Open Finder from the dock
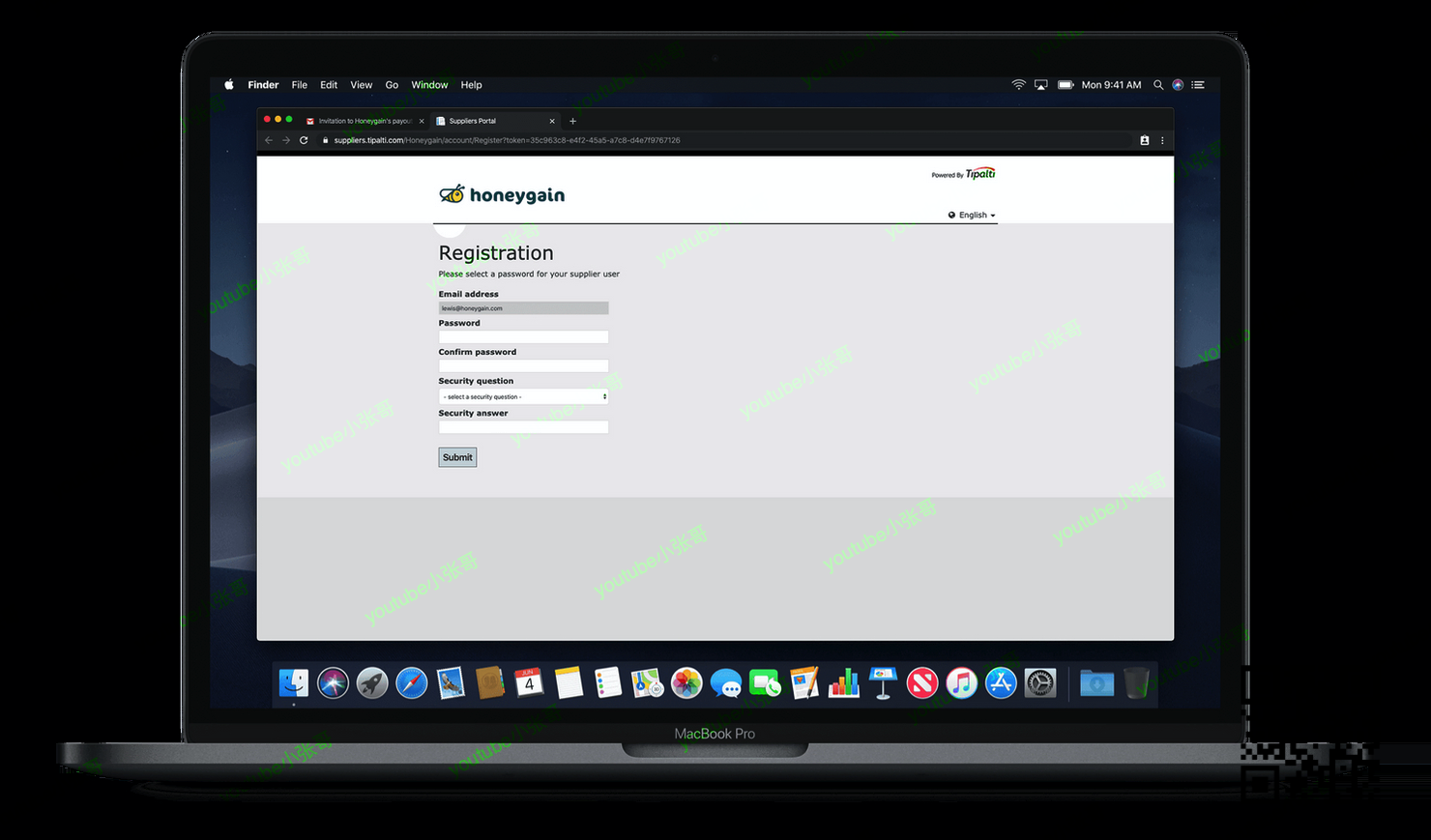 (x=294, y=682)
